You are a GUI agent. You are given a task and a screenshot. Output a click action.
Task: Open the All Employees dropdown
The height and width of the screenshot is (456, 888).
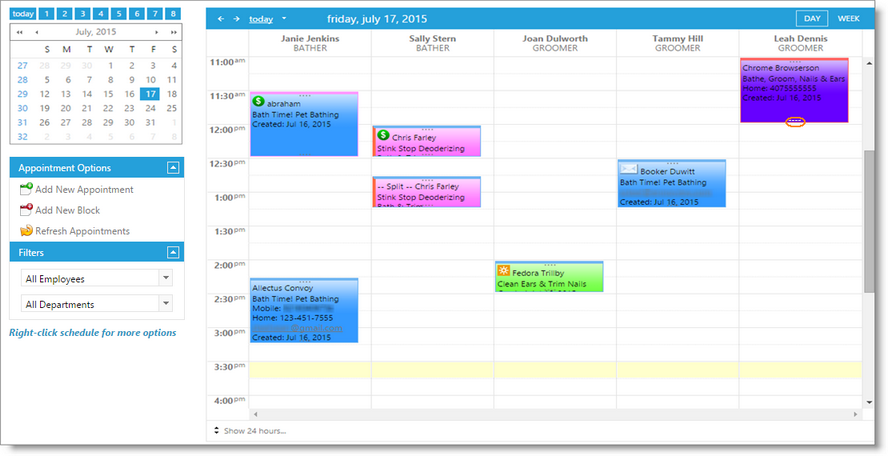pos(166,278)
